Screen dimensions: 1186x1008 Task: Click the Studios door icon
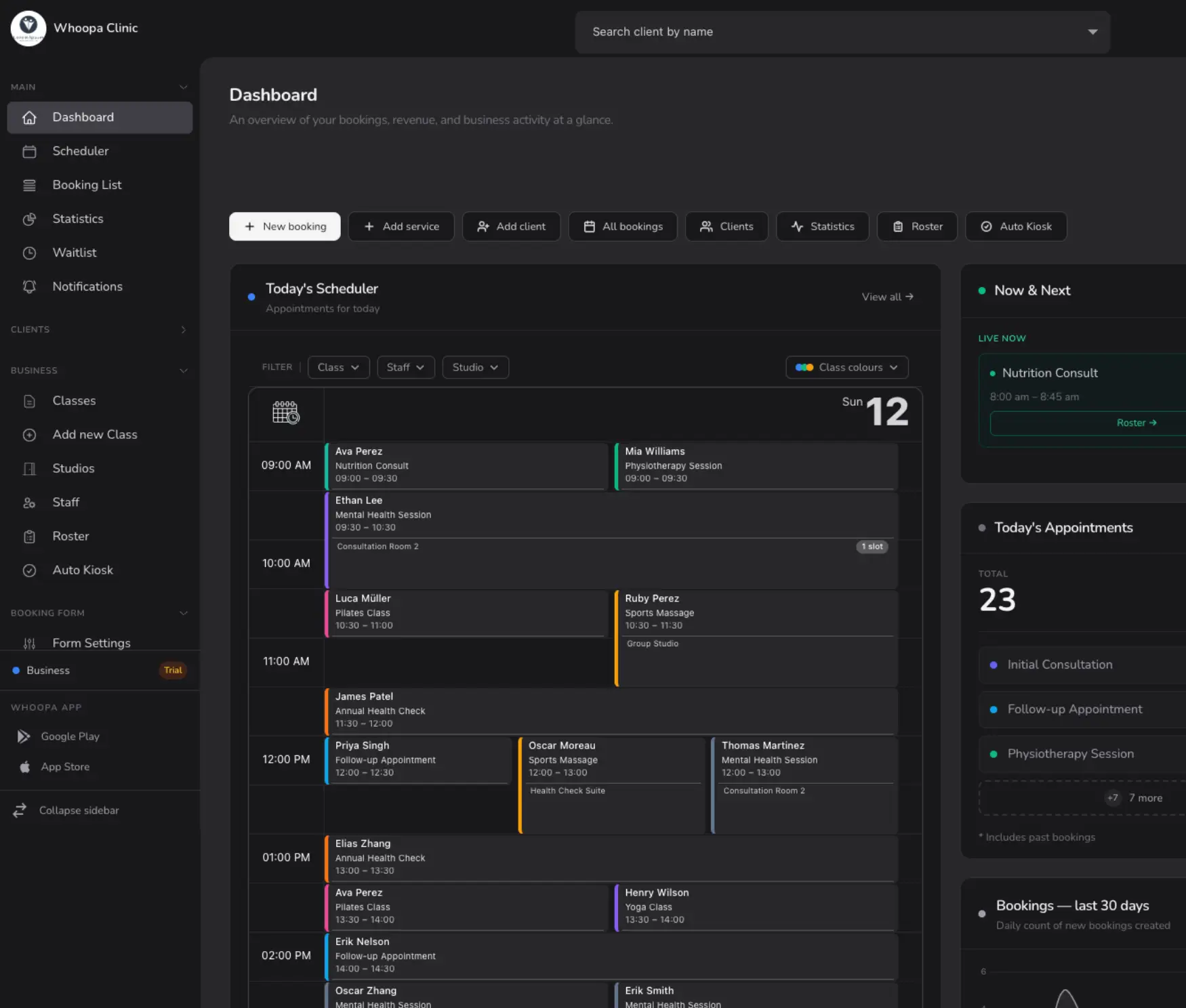29,469
